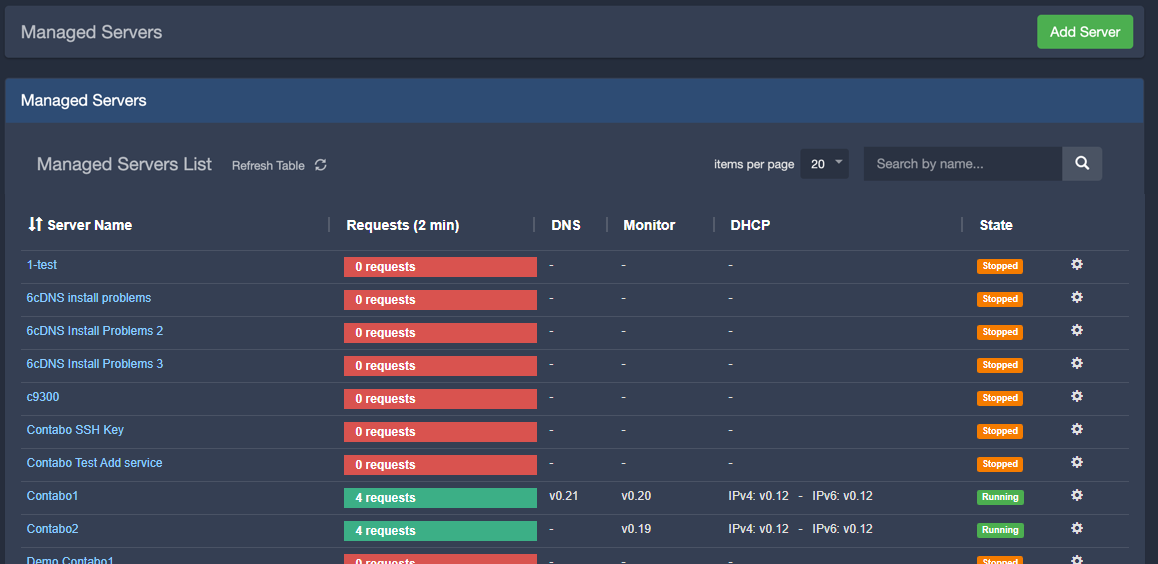Click the green 4 requests bar for Contabo2
Viewport: 1158px width, 564px height.
pyautogui.click(x=440, y=530)
